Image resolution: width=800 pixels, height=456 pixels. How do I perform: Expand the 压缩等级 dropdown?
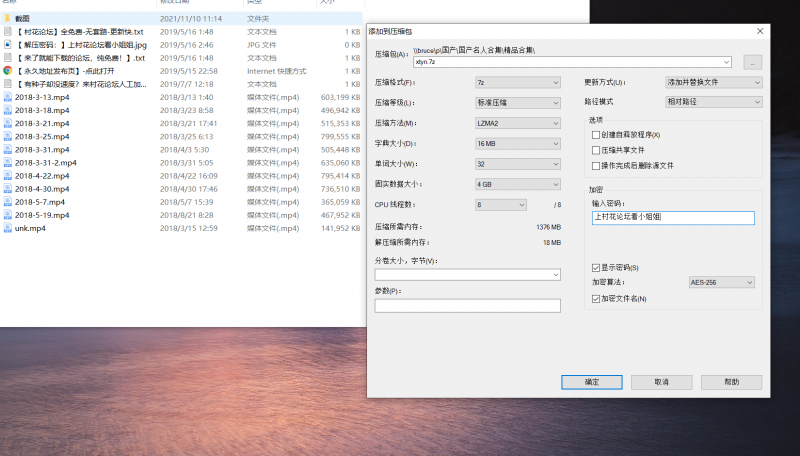tap(517, 102)
